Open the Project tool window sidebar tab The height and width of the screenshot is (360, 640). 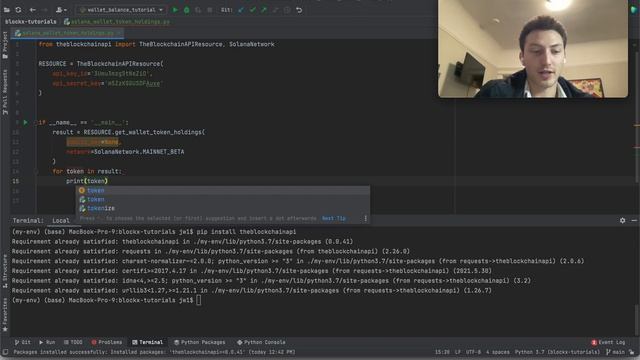[5, 45]
